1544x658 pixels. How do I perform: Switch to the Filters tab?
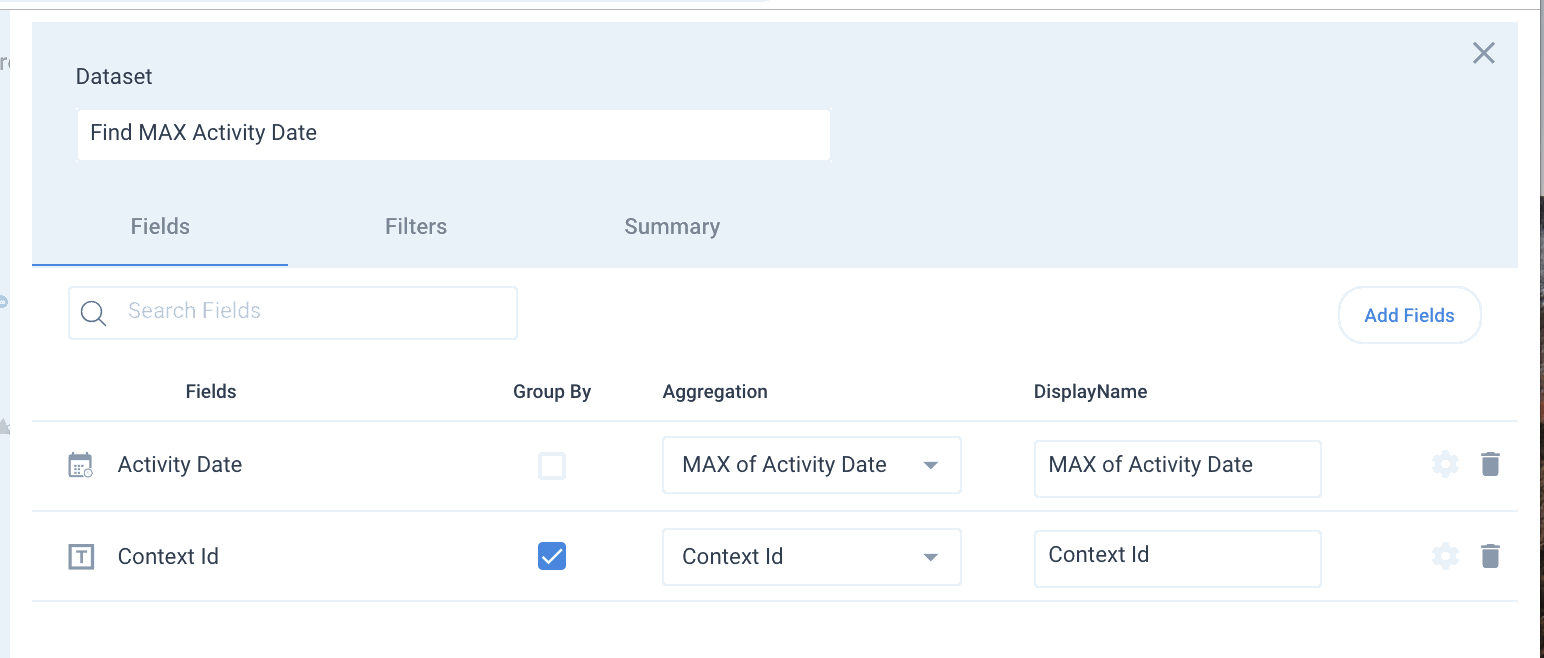[416, 226]
